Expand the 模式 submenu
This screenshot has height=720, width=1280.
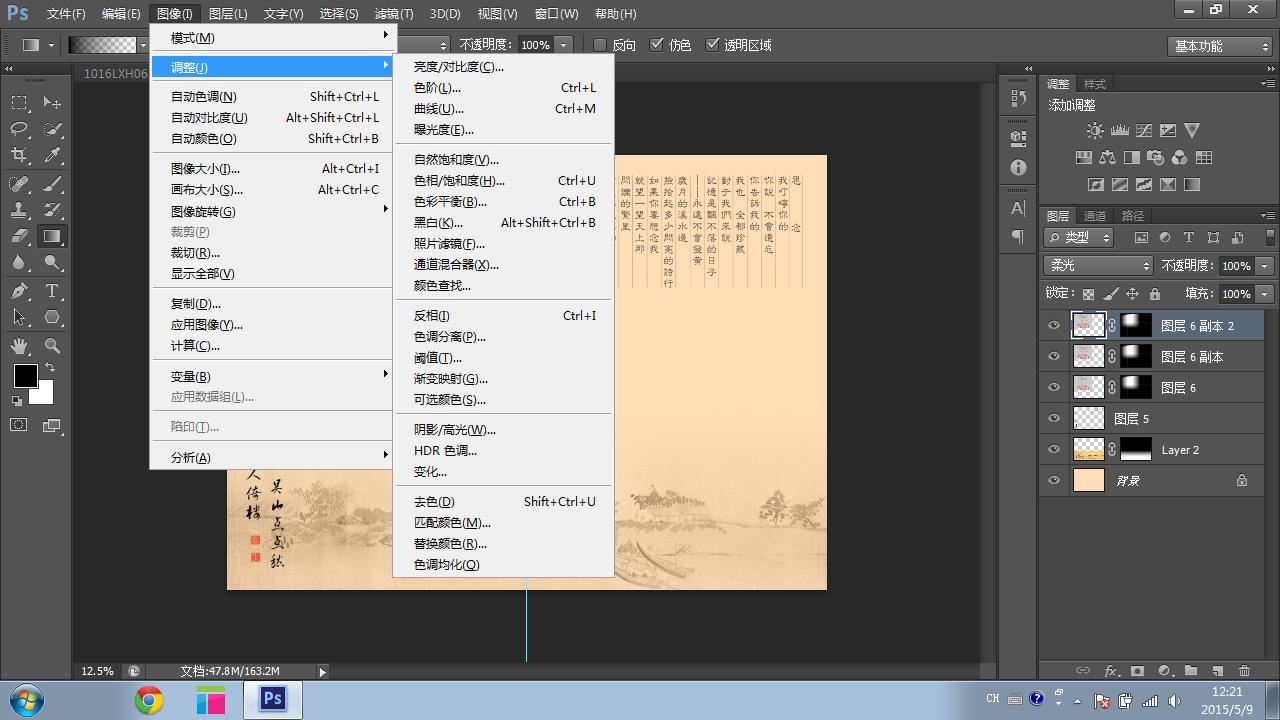click(273, 38)
